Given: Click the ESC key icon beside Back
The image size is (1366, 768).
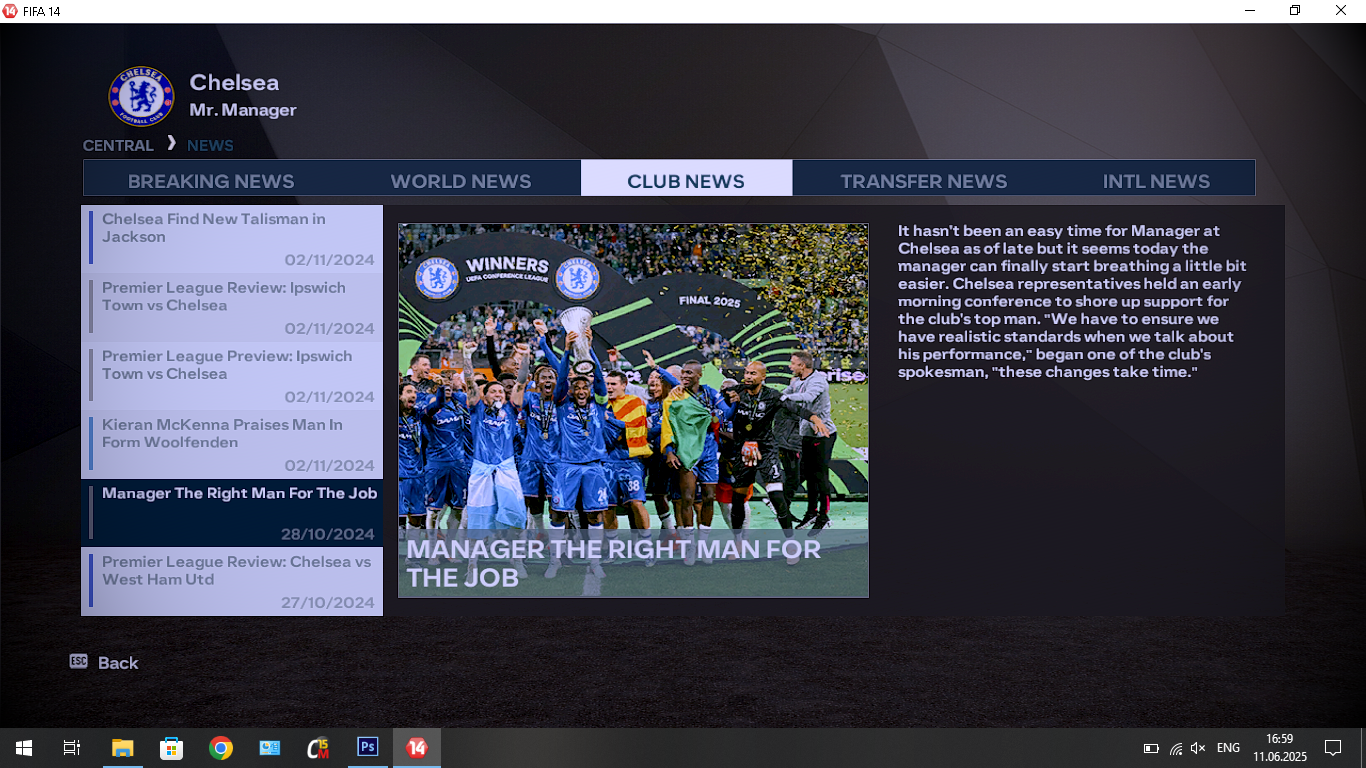Looking at the screenshot, I should (x=79, y=661).
